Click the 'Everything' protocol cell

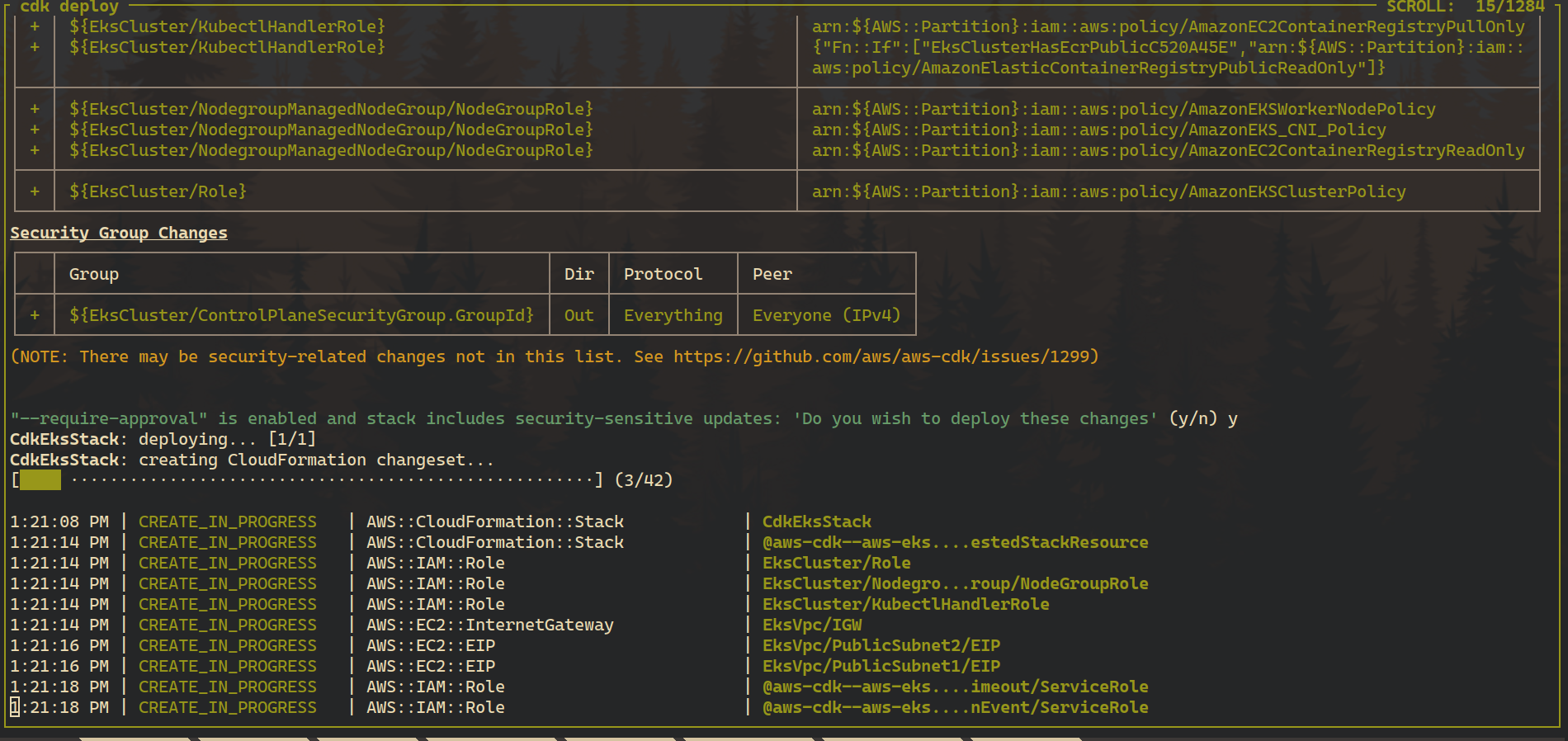click(673, 315)
